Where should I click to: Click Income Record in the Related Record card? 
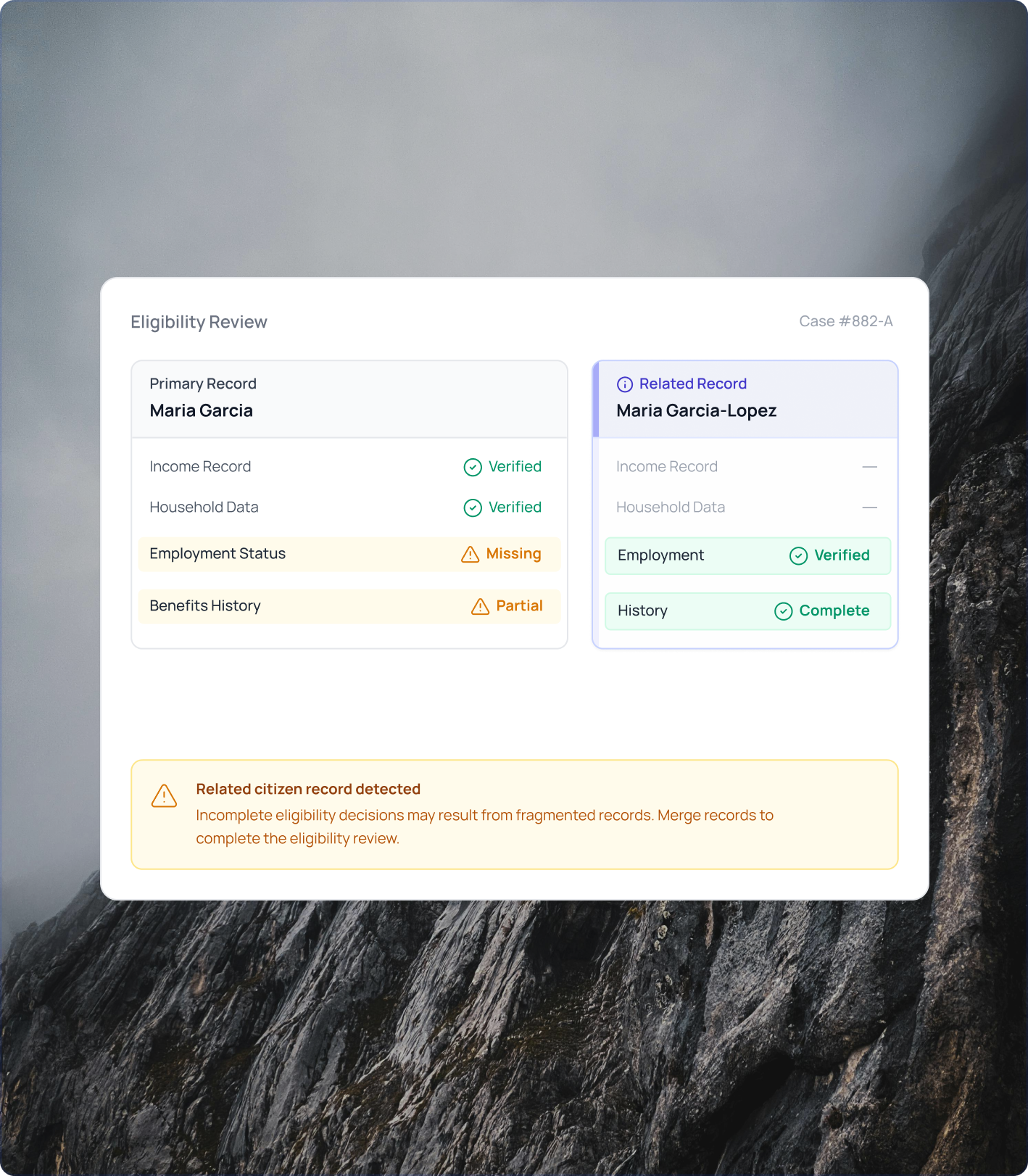coord(667,466)
